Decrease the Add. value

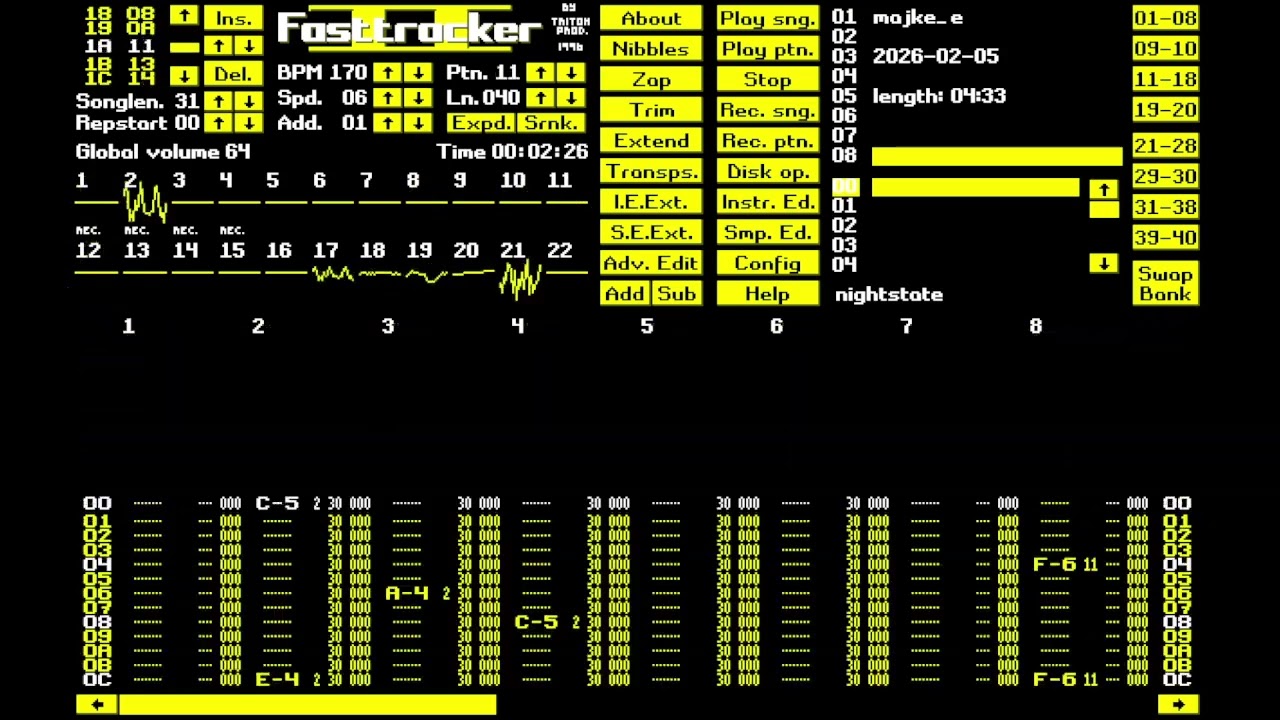417,123
